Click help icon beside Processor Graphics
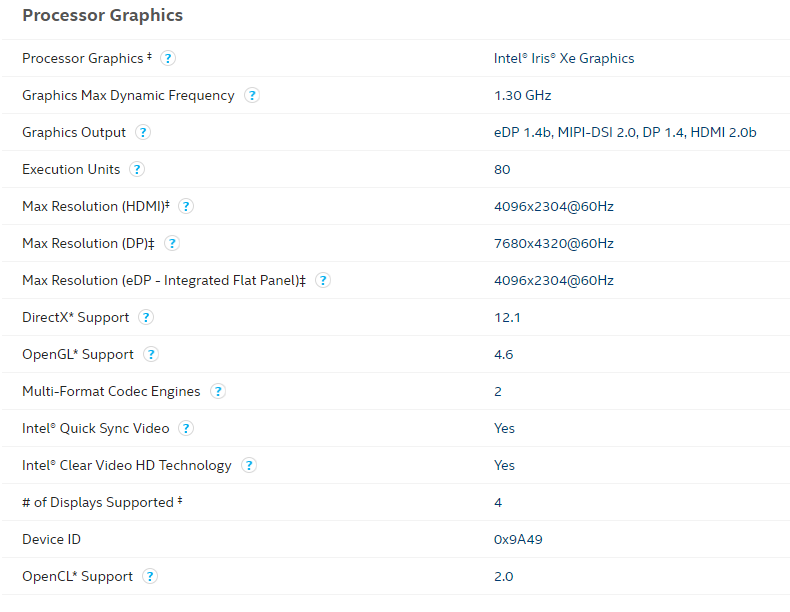This screenshot has width=790, height=612. (169, 59)
